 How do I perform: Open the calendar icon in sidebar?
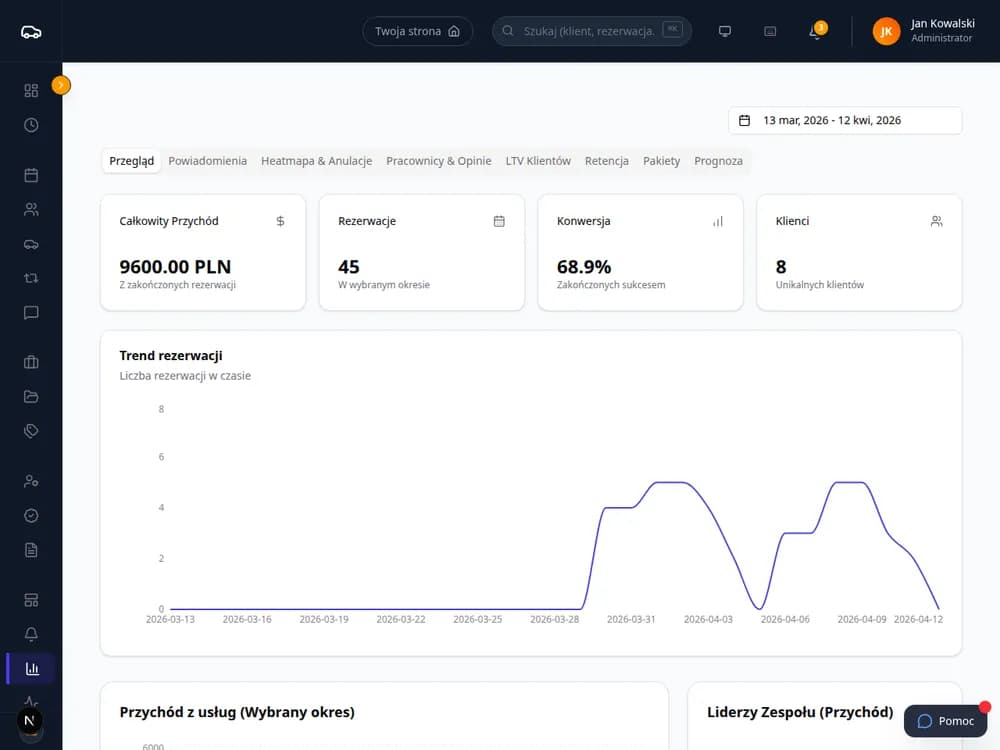31,175
